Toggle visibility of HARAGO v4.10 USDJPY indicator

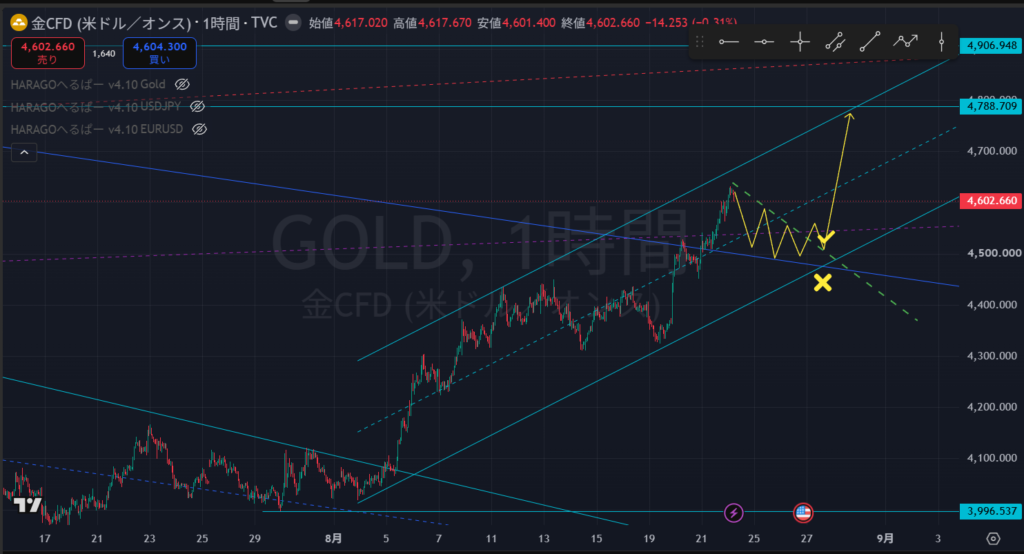[197, 106]
